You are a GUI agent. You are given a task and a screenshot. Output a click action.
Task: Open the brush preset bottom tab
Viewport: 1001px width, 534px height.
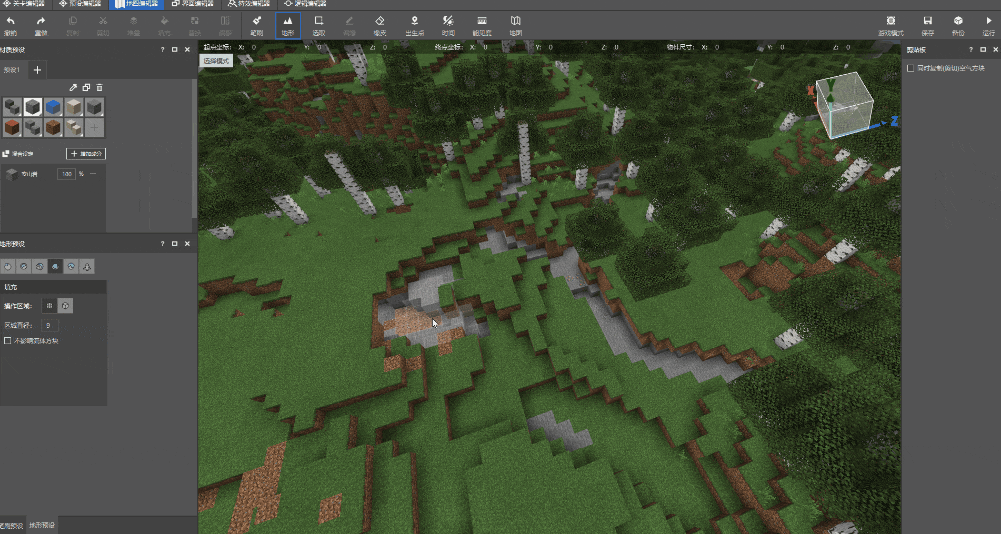point(12,526)
